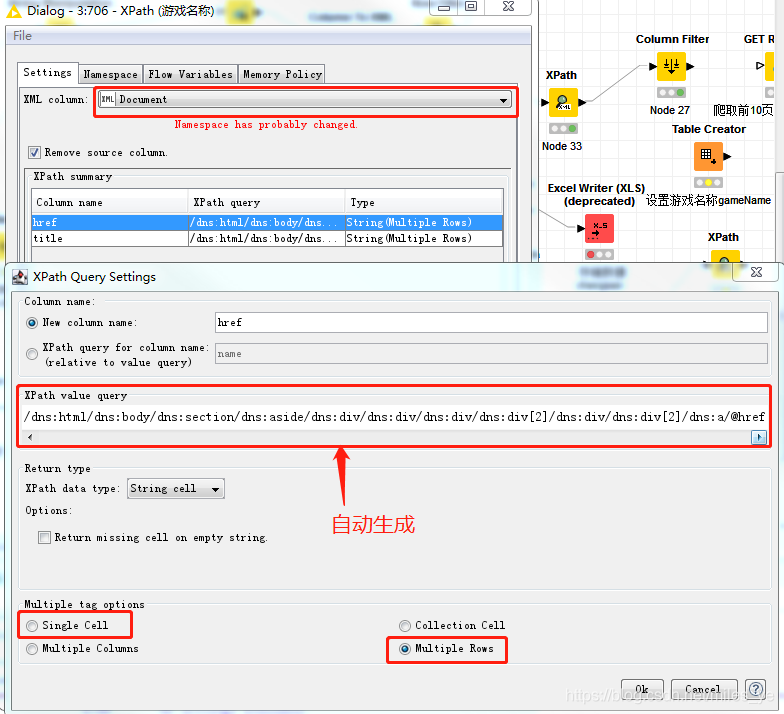Click the Node 33 label
The height and width of the screenshot is (714, 784).
pos(562,146)
